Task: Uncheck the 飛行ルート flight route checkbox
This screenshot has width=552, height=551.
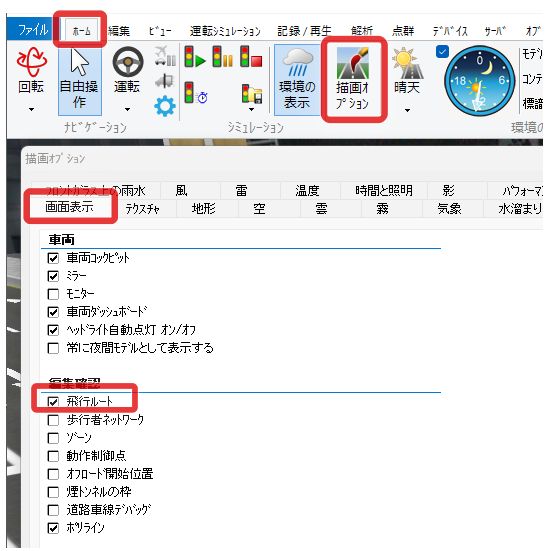Action: [53, 402]
